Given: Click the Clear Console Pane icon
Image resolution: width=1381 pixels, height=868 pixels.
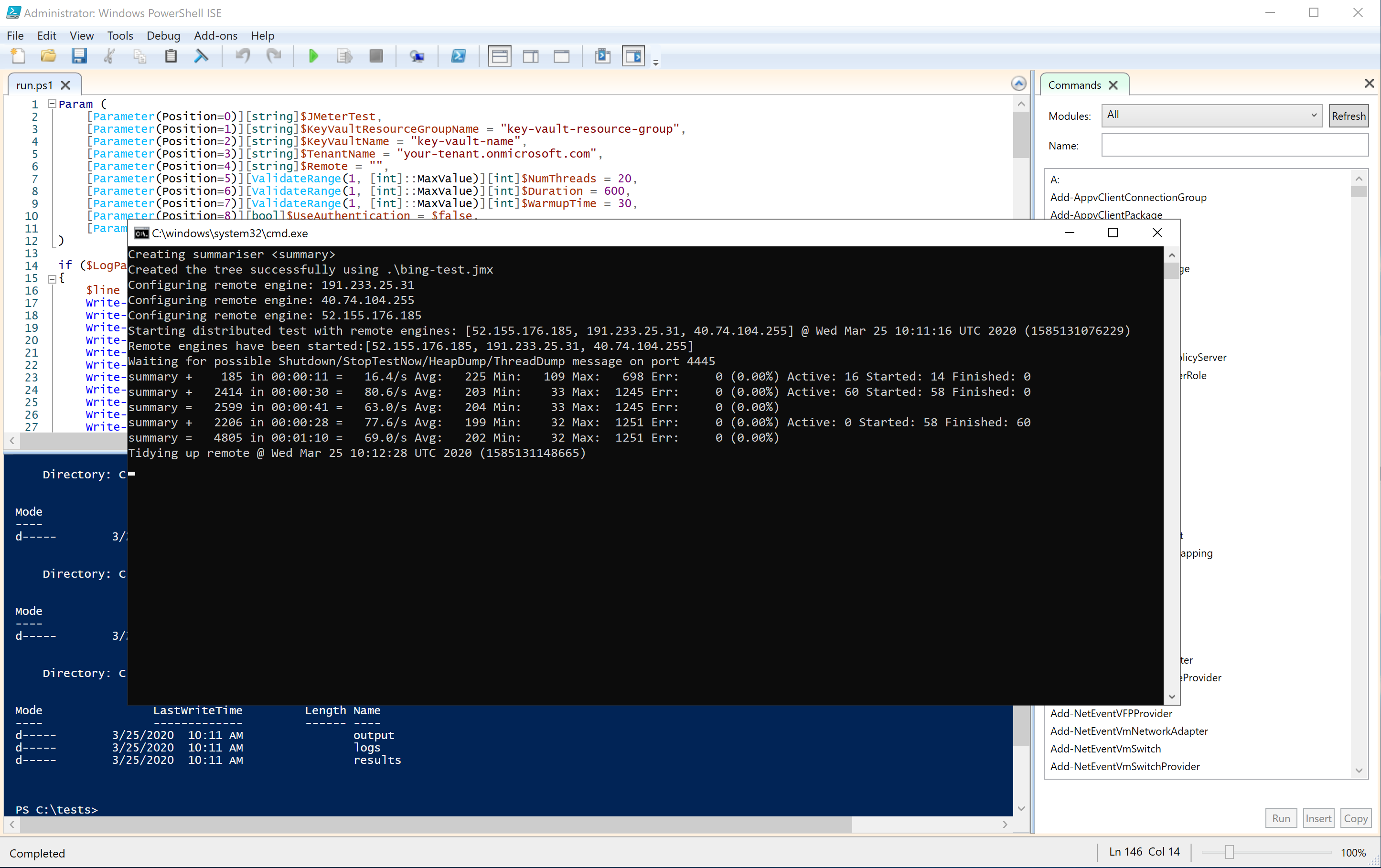Looking at the screenshot, I should tap(201, 56).
